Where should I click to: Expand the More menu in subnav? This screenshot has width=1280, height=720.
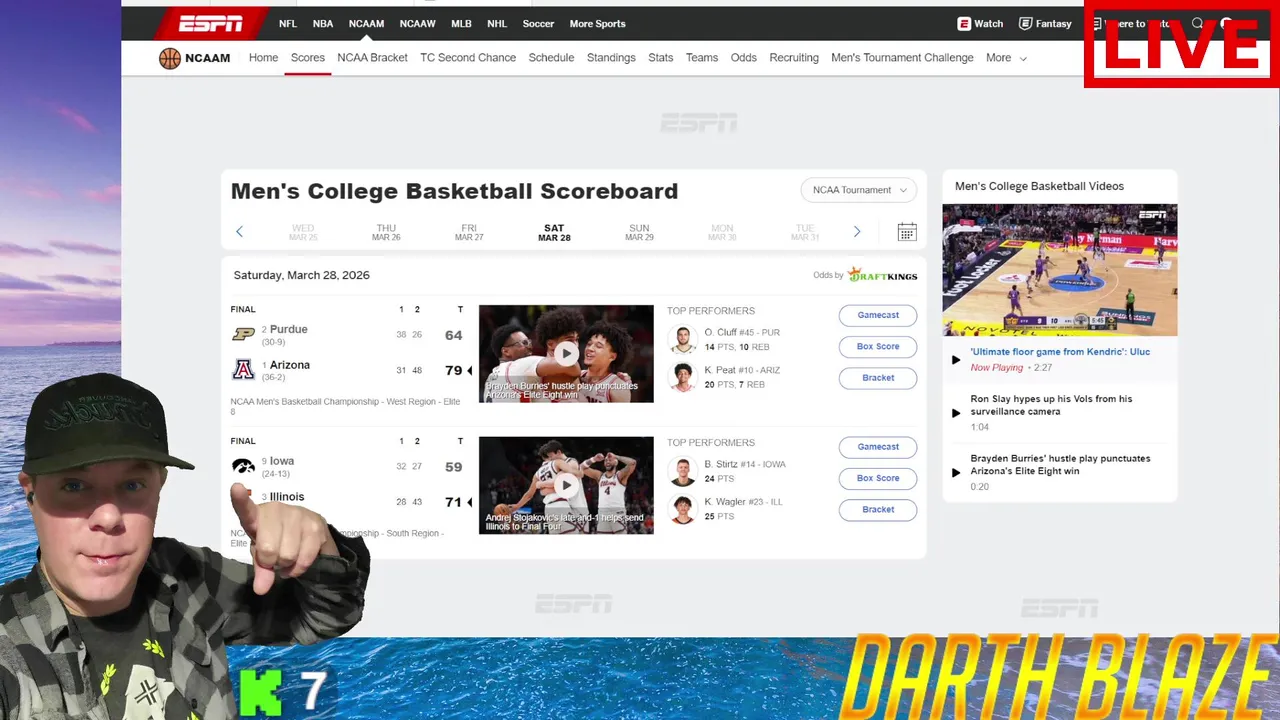tap(1006, 58)
